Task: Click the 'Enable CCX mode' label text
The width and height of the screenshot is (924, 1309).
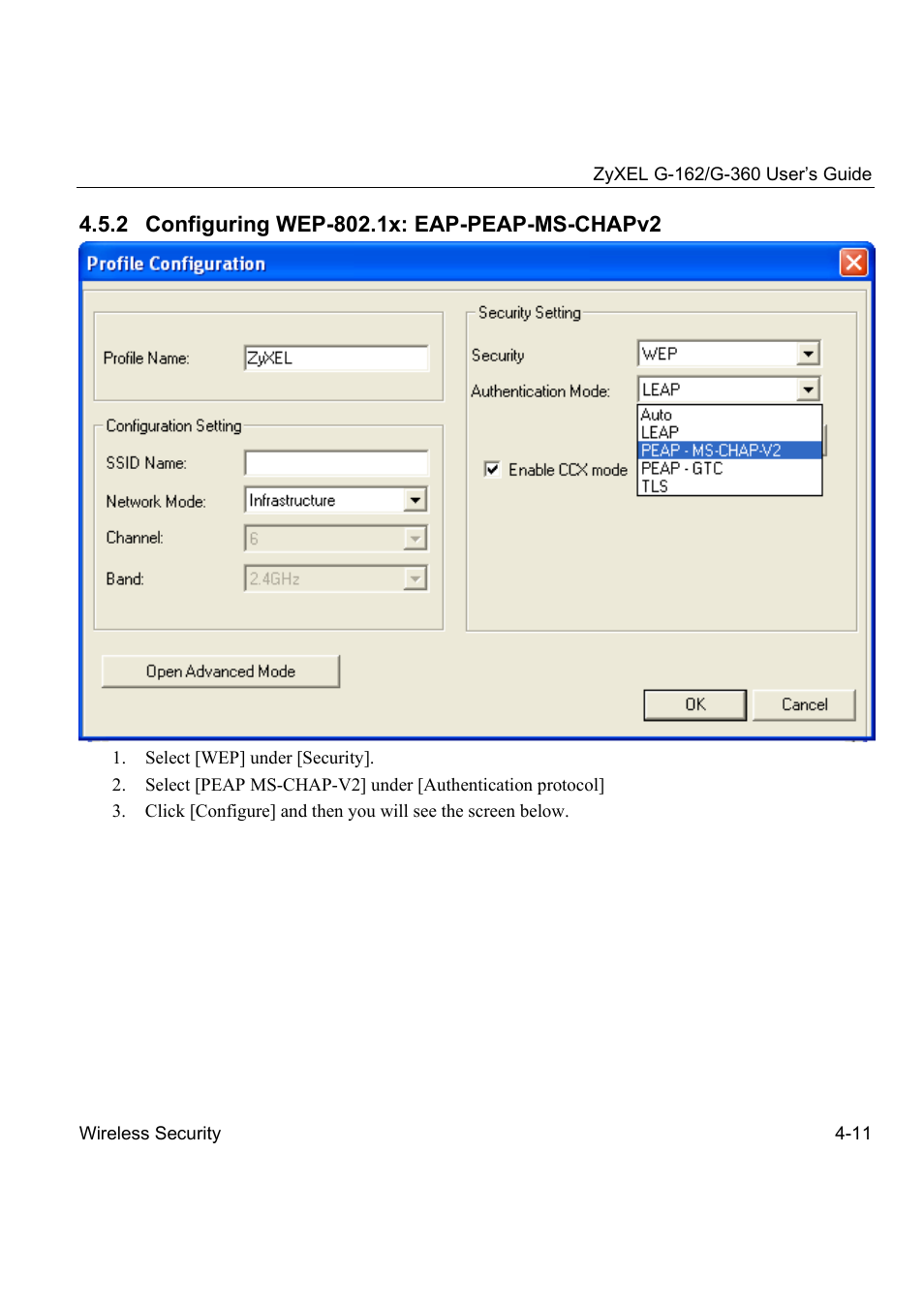Action: [568, 470]
